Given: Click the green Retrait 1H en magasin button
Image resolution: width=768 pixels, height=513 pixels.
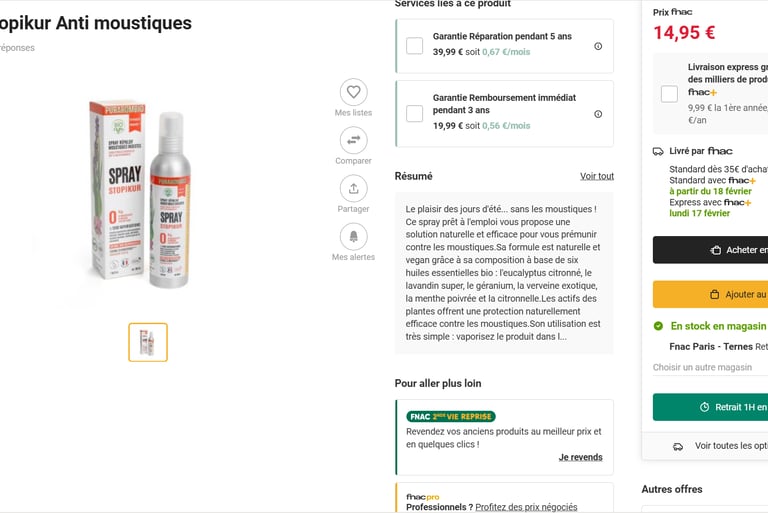Looking at the screenshot, I should (712, 407).
